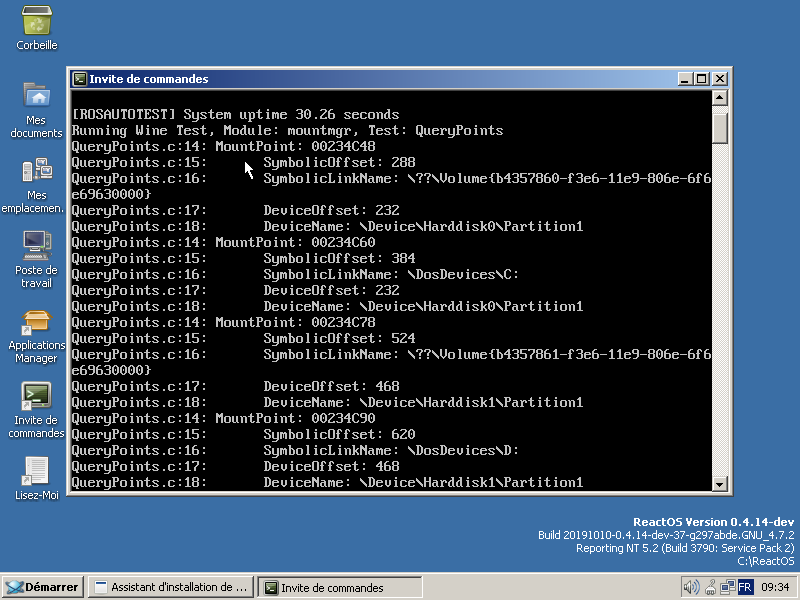Click 'MountPoint: 00234C78' text
Viewport: 800px width, 600px height.
click(295, 322)
